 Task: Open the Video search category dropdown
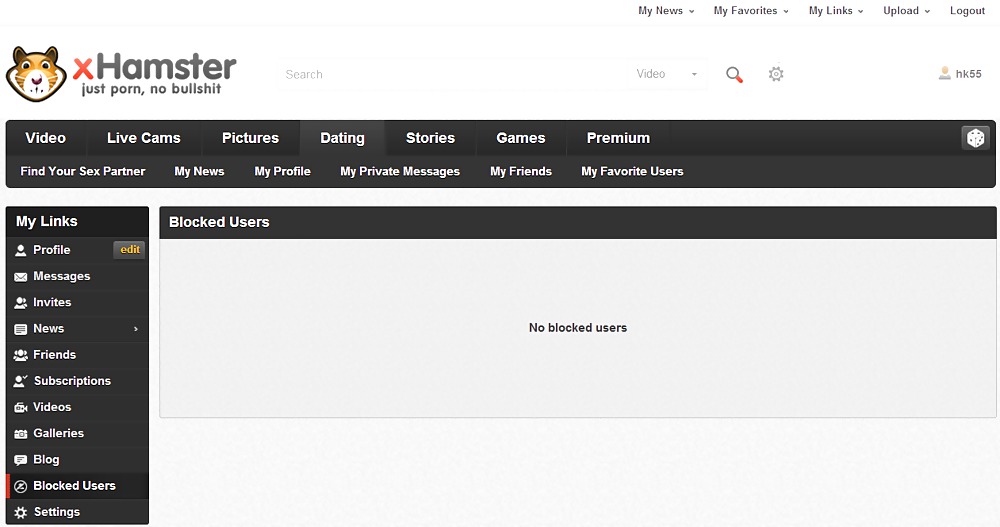[667, 74]
